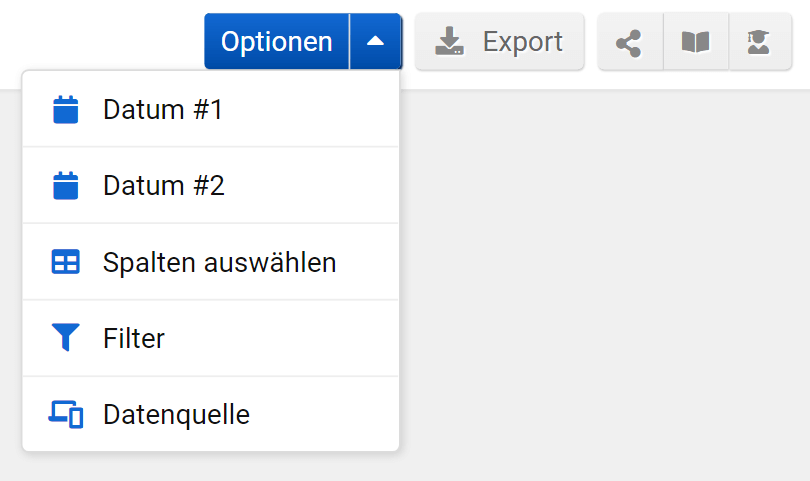Click the download tray icon on Export

(450, 42)
